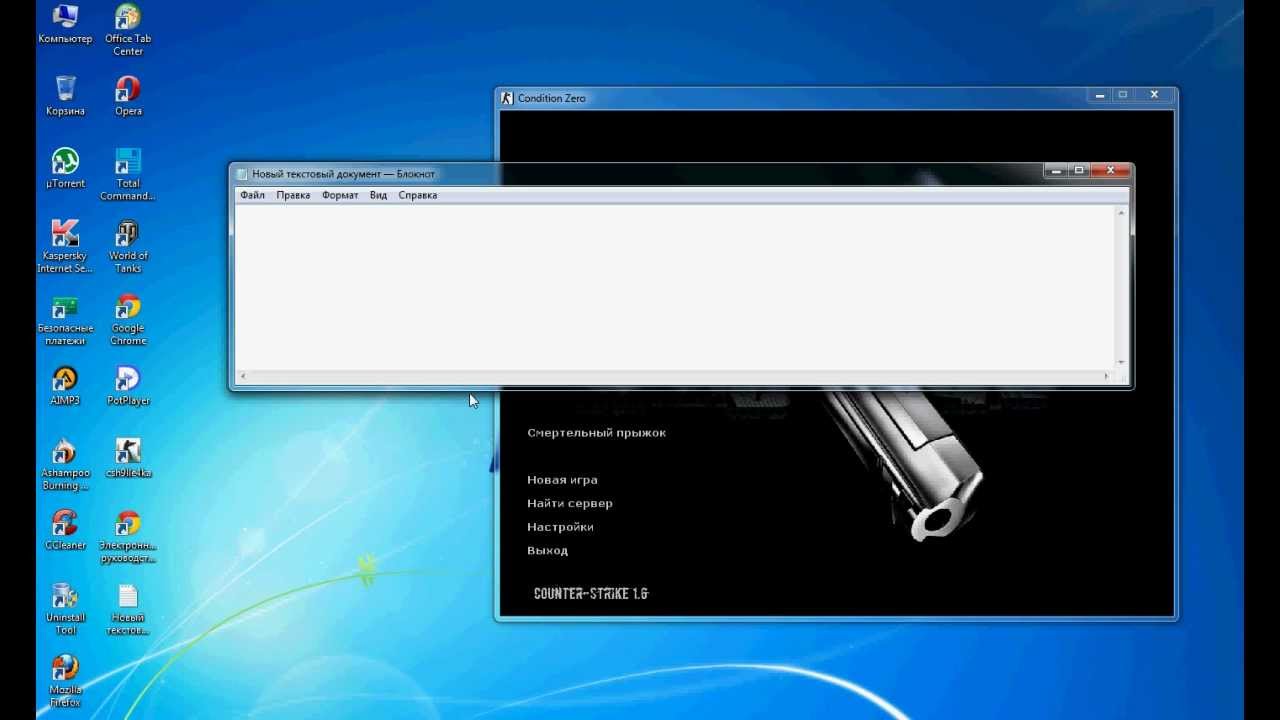Maximize the Notepad window
This screenshot has height=720, width=1280.
[x=1079, y=171]
